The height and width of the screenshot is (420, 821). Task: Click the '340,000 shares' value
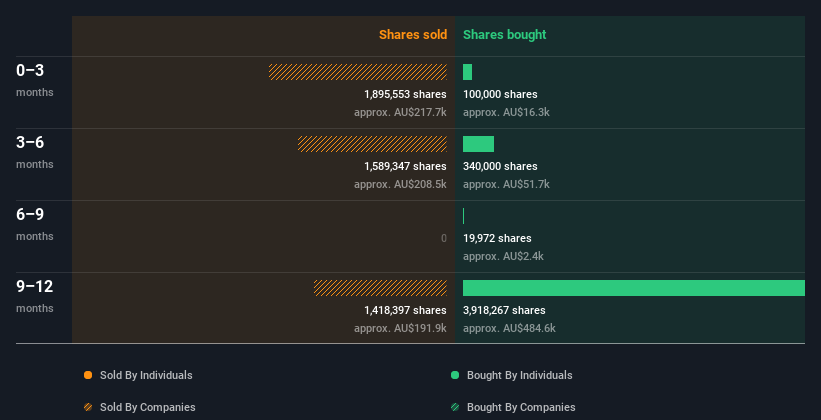coord(500,166)
